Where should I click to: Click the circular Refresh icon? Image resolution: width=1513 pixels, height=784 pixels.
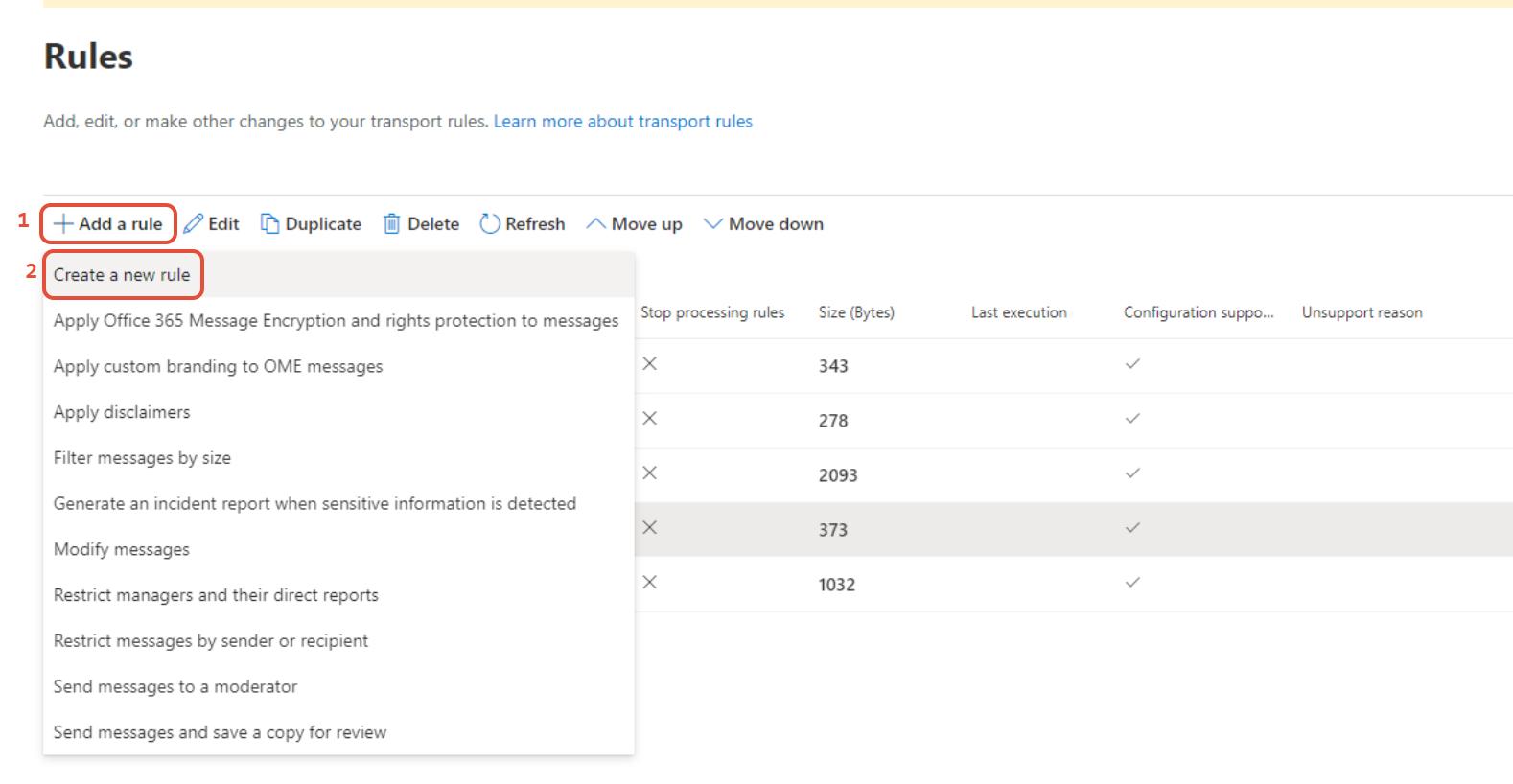point(490,224)
